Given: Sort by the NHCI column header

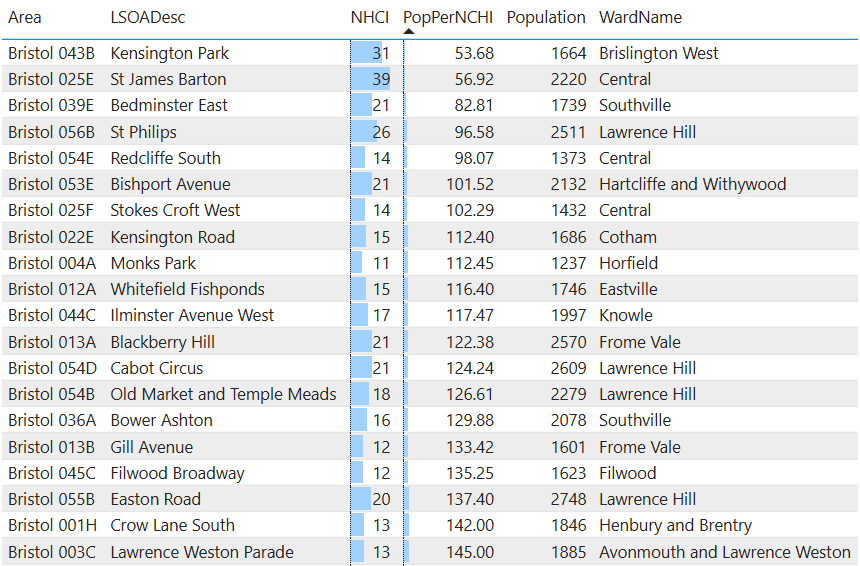Looking at the screenshot, I should point(369,17).
